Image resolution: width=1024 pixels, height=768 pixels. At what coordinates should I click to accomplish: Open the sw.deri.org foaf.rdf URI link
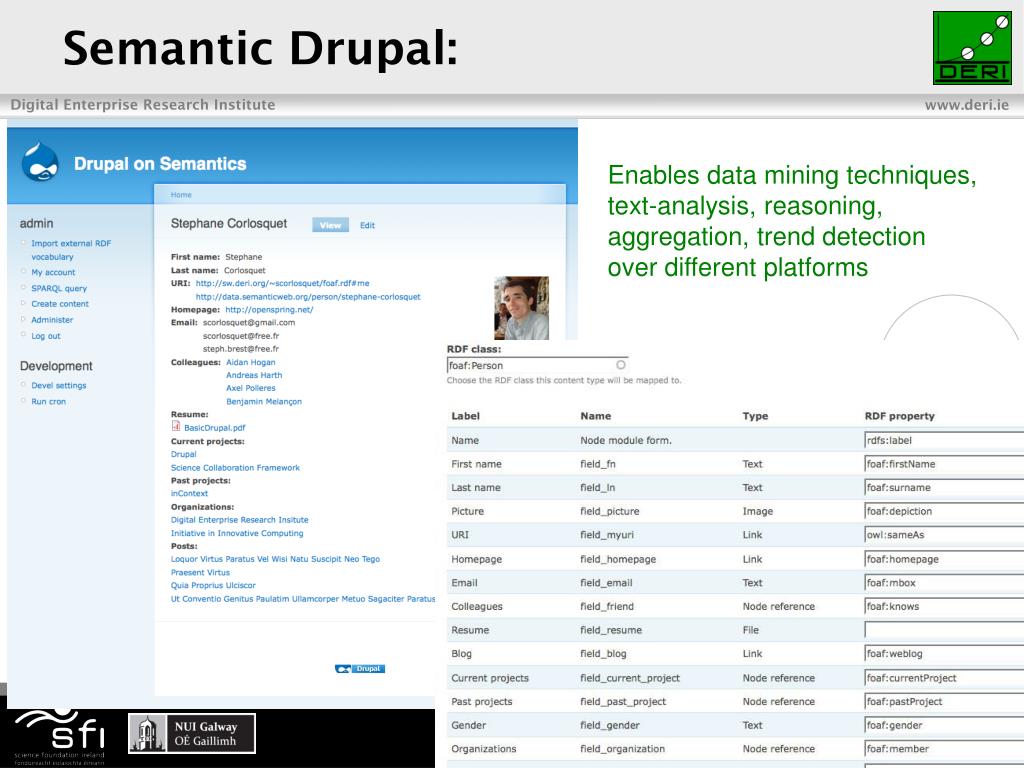point(282,283)
